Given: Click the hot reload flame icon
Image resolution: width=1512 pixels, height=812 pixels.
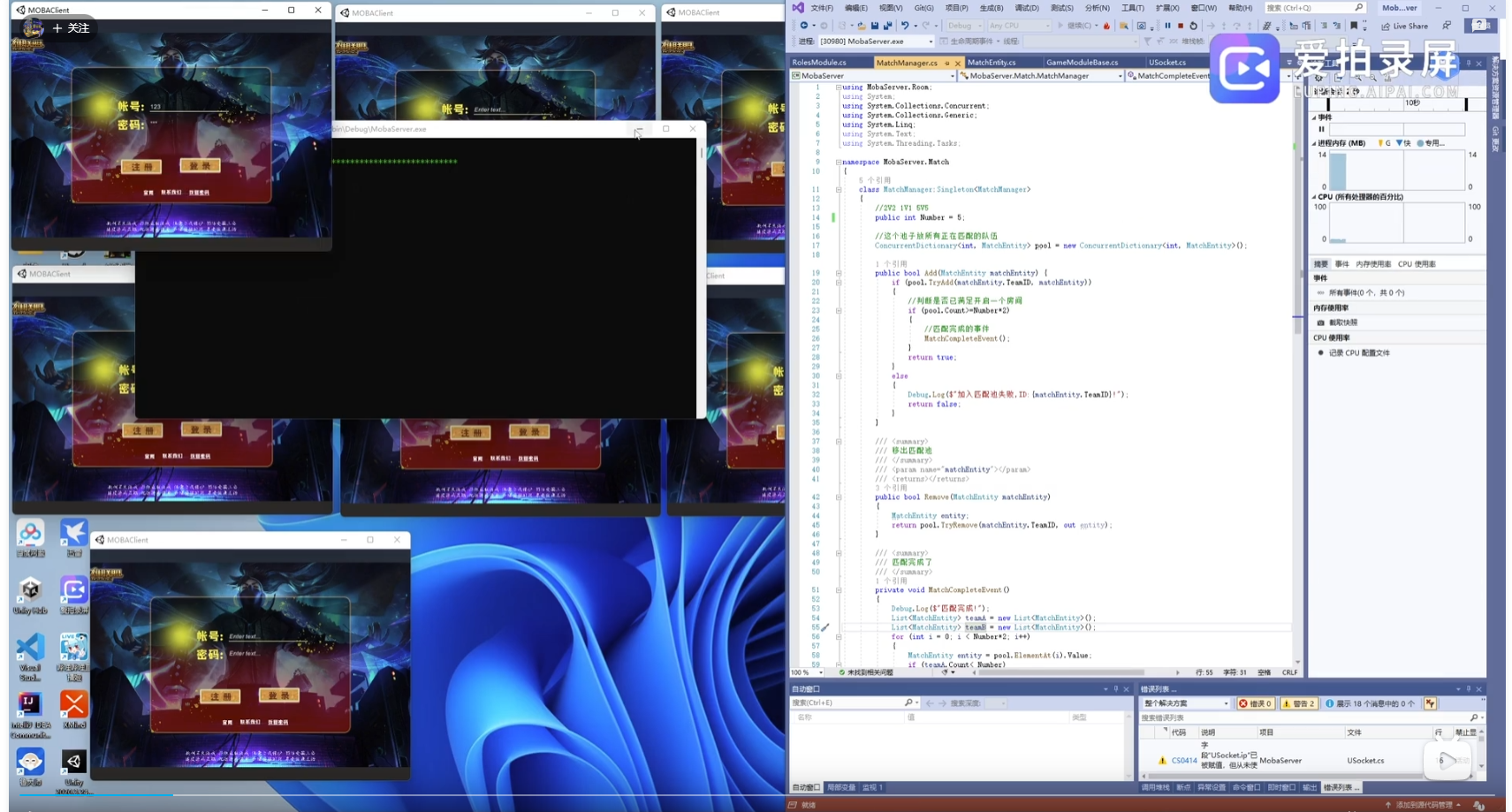Looking at the screenshot, I should 1106,26.
